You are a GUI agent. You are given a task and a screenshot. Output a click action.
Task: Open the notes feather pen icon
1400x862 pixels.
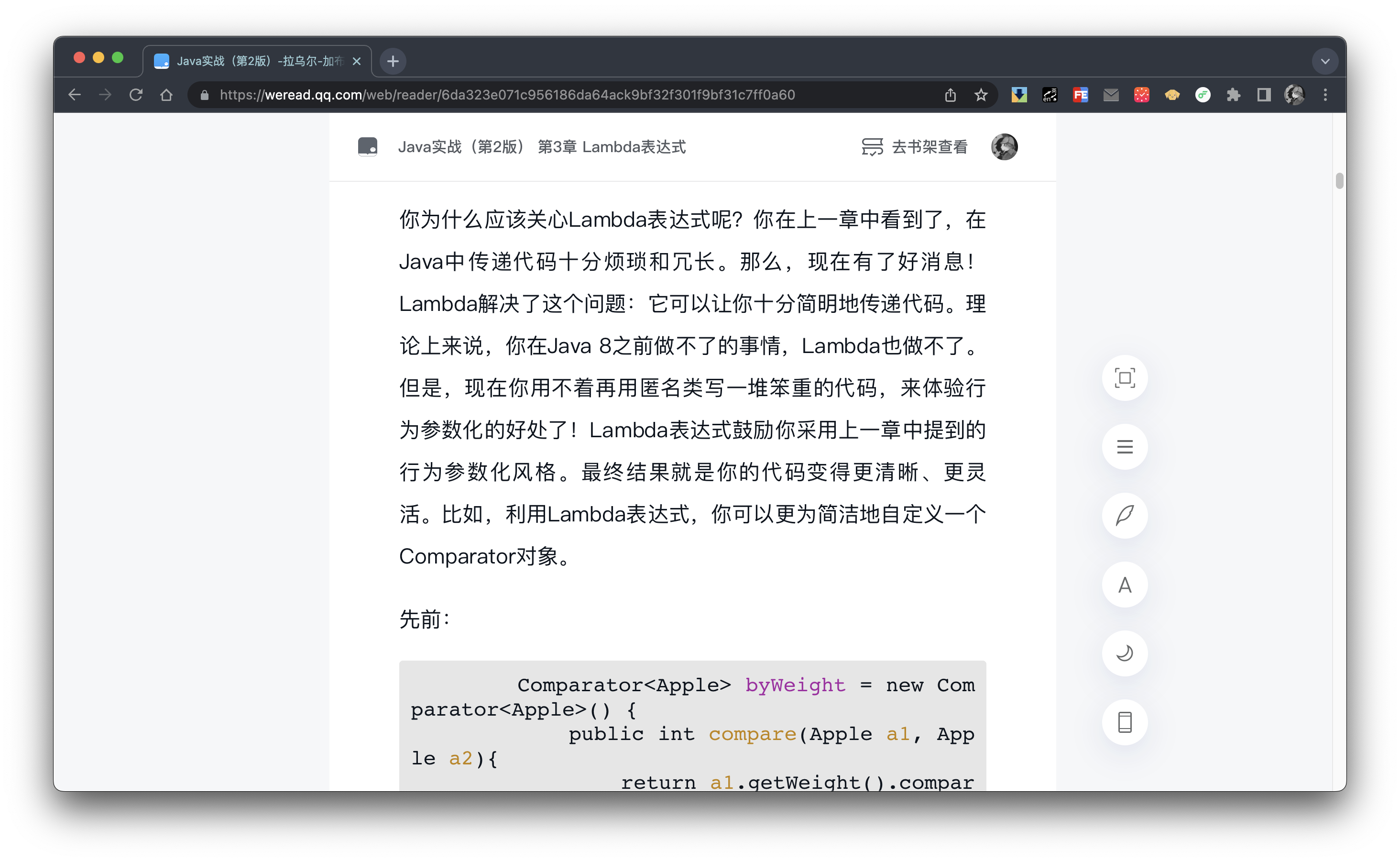(x=1124, y=515)
